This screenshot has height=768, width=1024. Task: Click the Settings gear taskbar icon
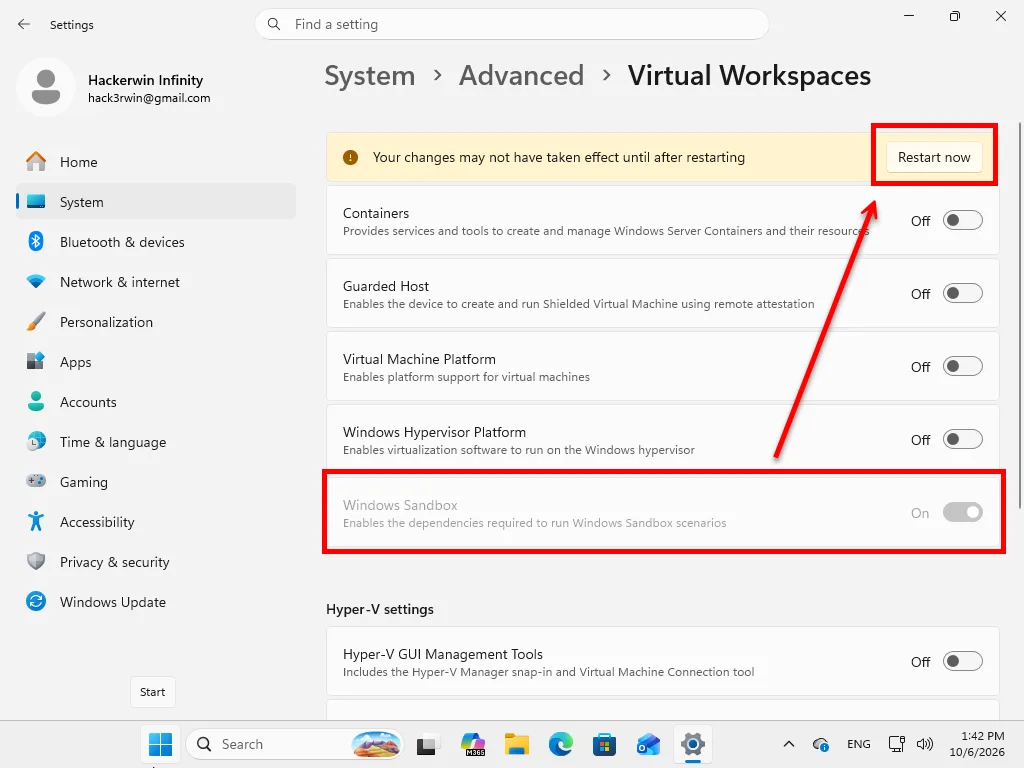coord(693,744)
